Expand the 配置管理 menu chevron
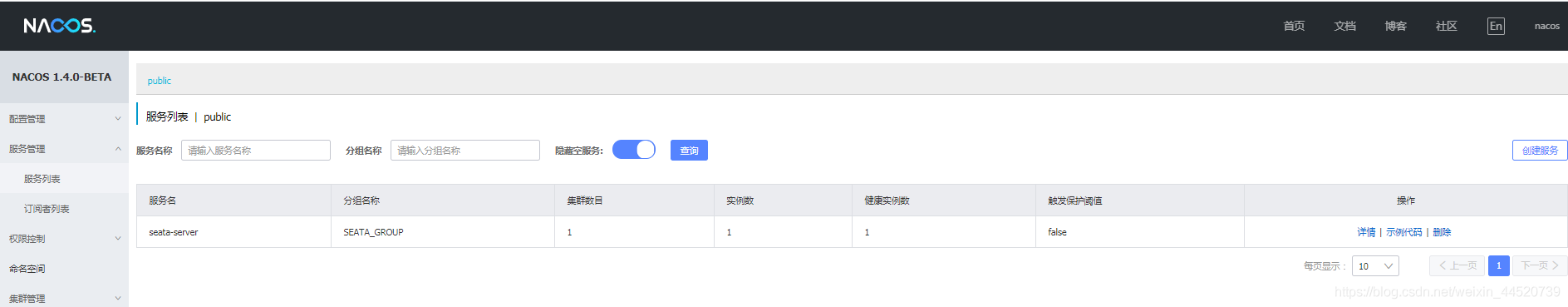The image size is (1568, 307). (x=118, y=119)
